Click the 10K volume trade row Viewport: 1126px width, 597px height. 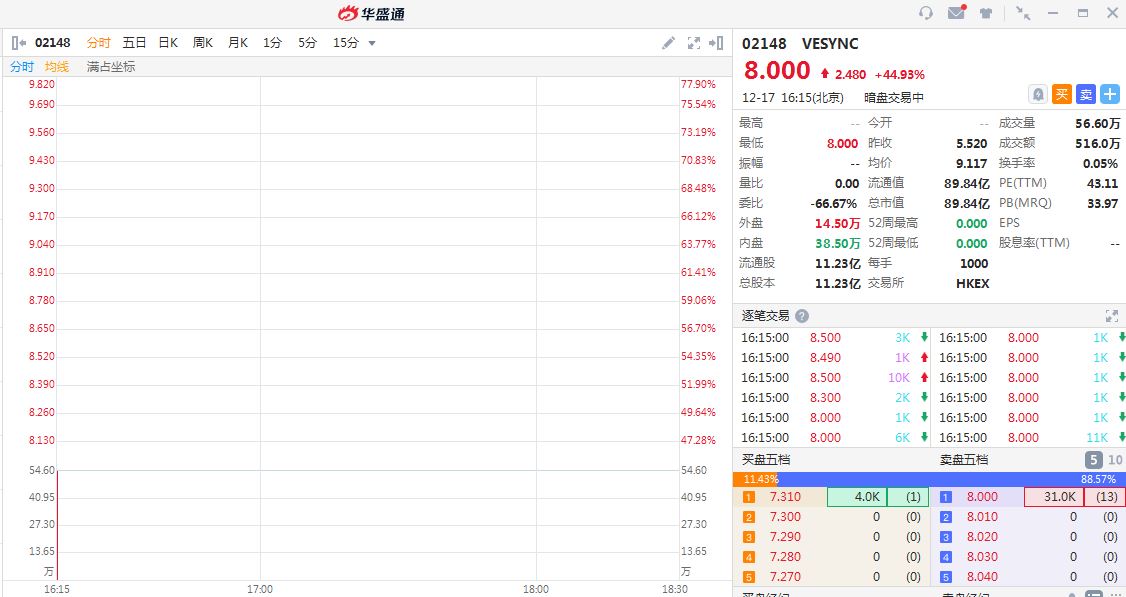[831, 378]
